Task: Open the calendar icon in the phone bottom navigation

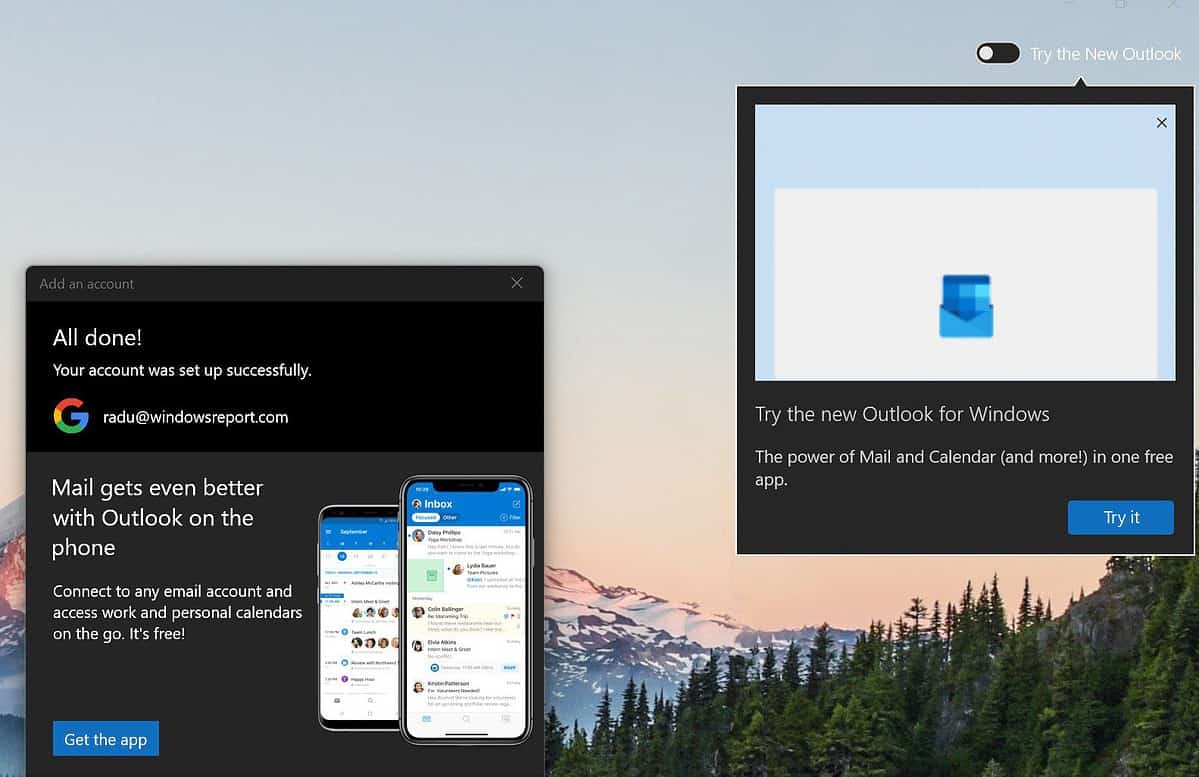Action: pyautogui.click(x=506, y=717)
